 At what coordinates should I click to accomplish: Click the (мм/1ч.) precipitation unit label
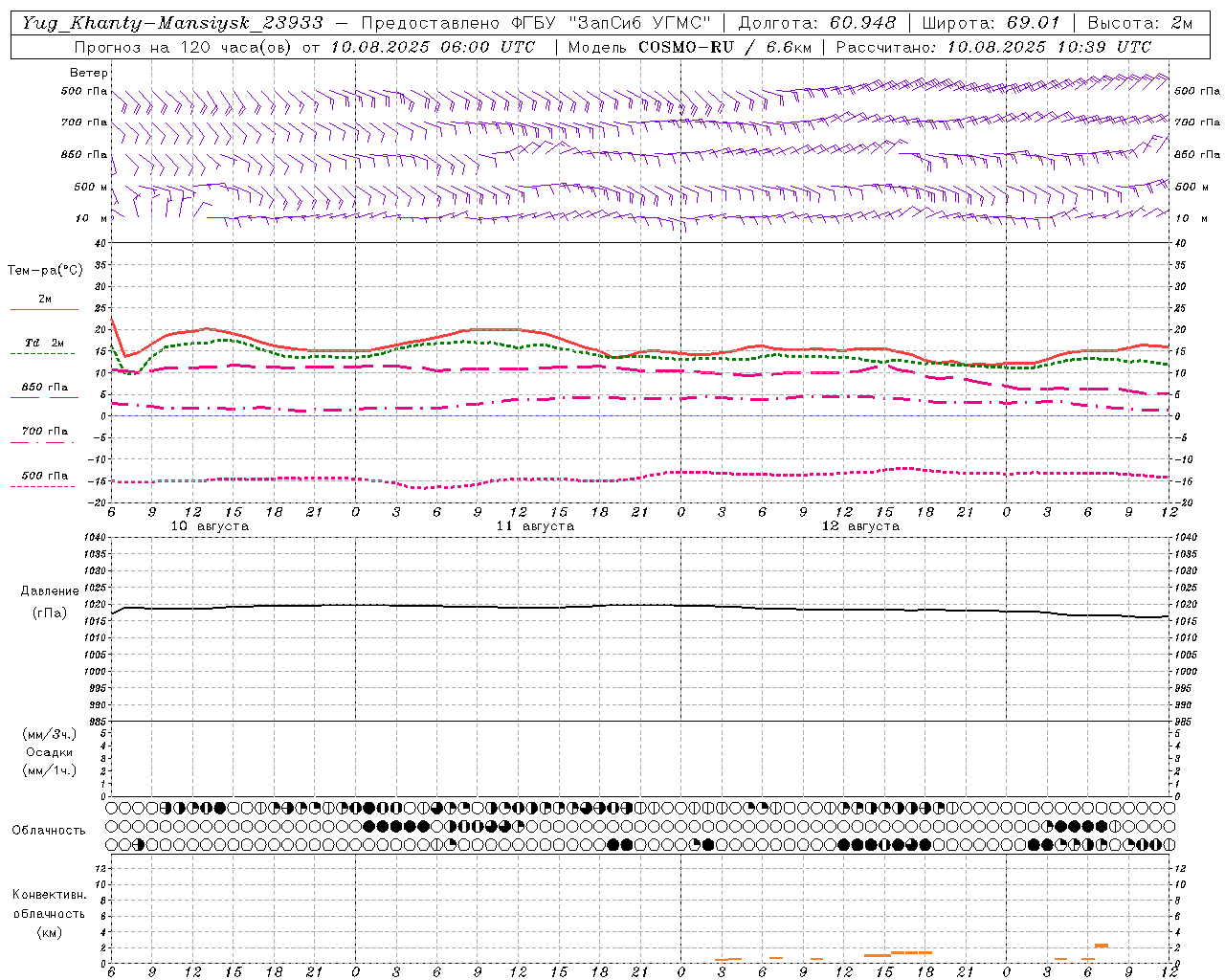click(x=50, y=770)
